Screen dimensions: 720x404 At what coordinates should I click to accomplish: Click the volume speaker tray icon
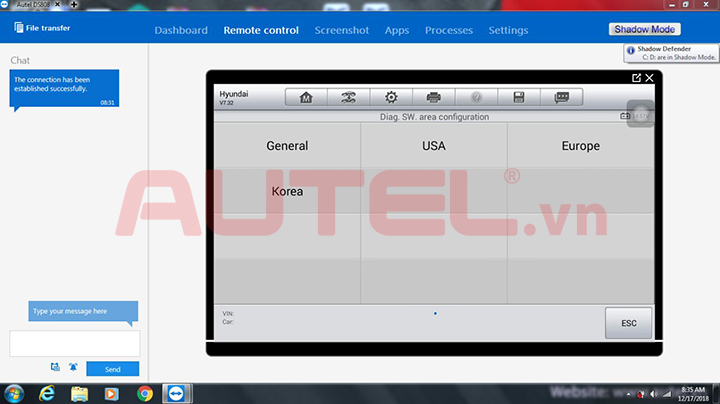654,394
